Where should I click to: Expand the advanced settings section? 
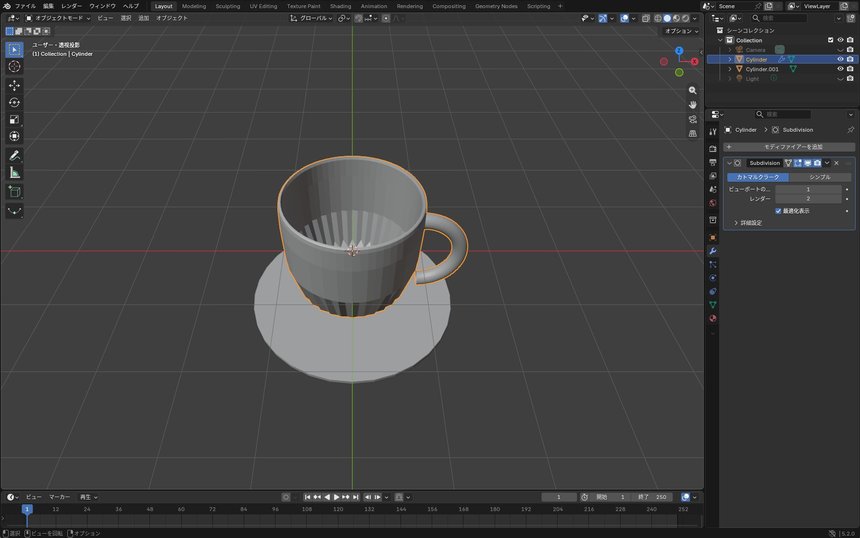click(x=748, y=223)
